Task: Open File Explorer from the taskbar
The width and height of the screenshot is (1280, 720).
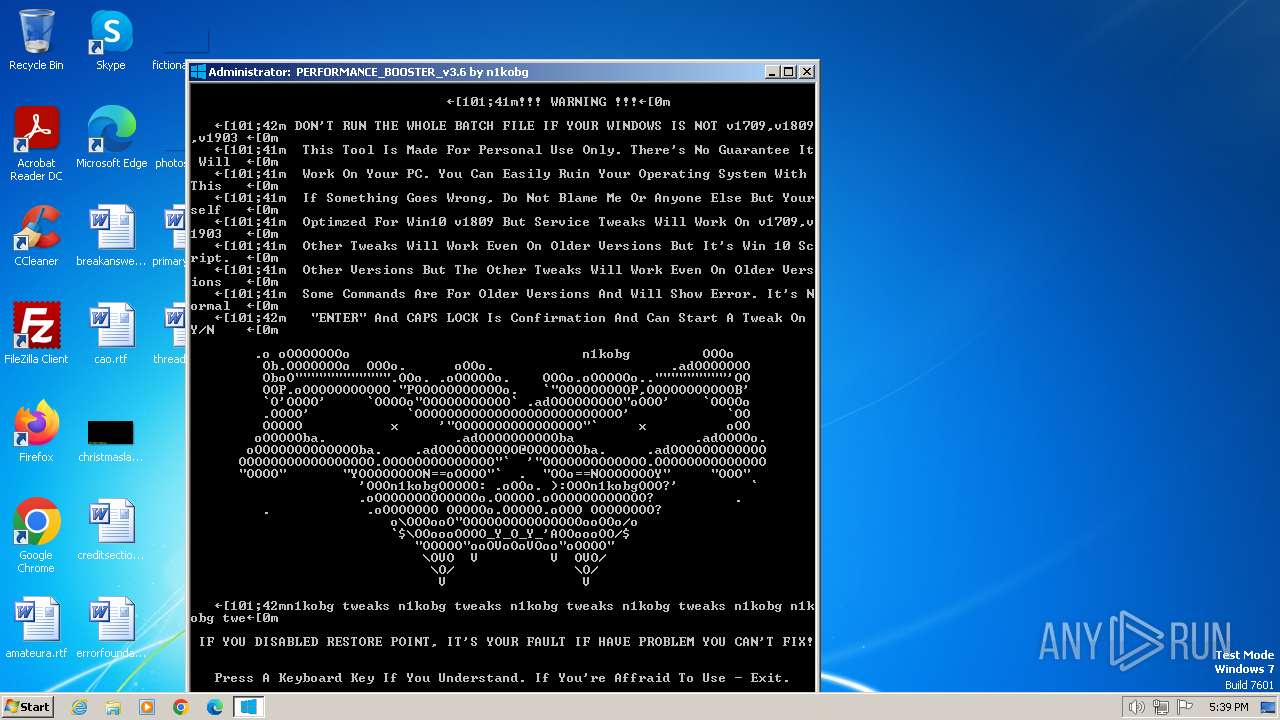Action: click(x=113, y=707)
